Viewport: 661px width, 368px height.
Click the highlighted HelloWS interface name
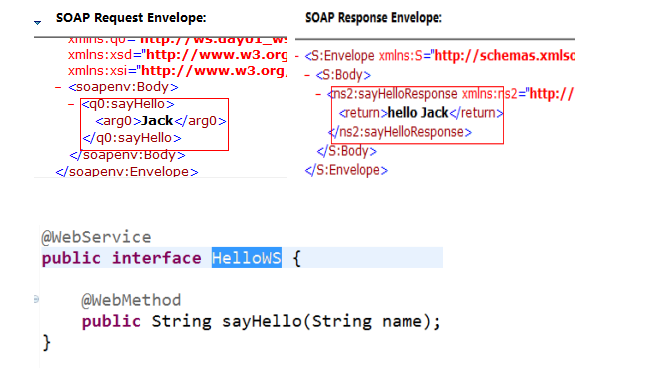coord(247,258)
